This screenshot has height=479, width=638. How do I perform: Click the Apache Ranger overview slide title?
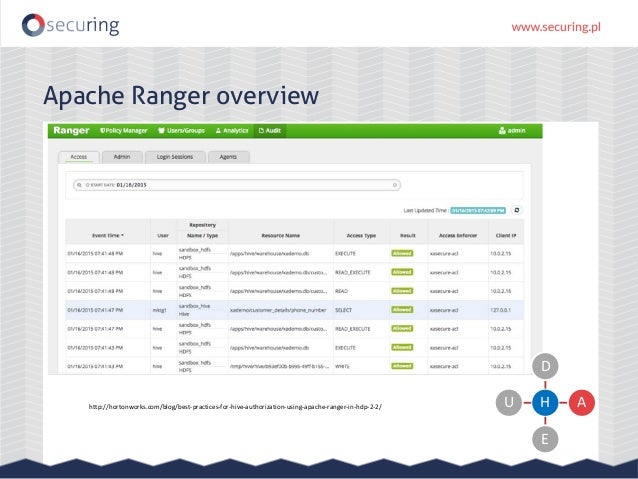tap(181, 96)
